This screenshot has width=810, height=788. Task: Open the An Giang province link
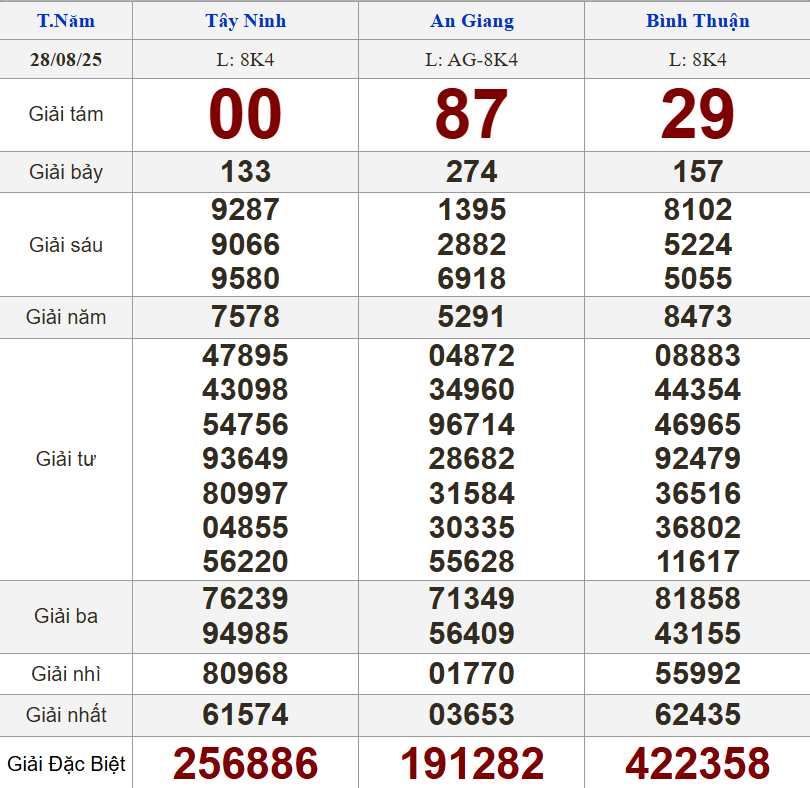point(471,21)
